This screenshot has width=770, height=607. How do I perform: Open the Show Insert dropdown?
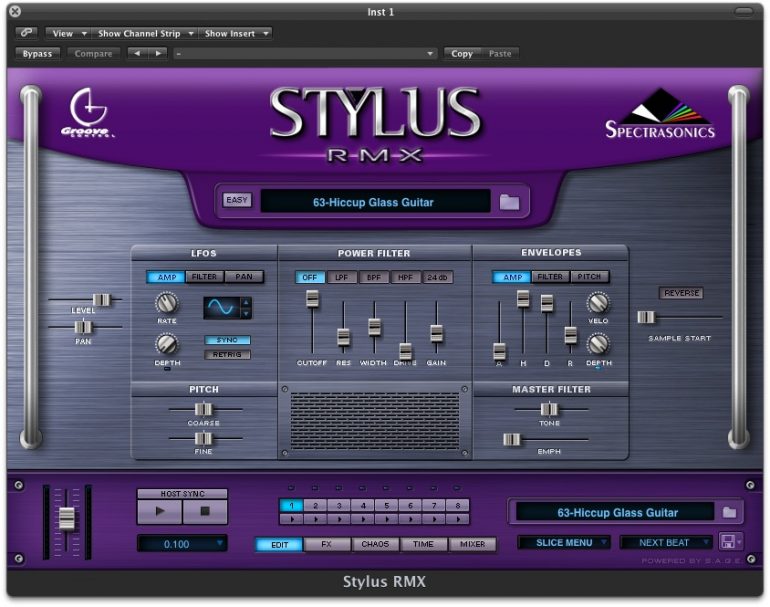pyautogui.click(x=236, y=33)
